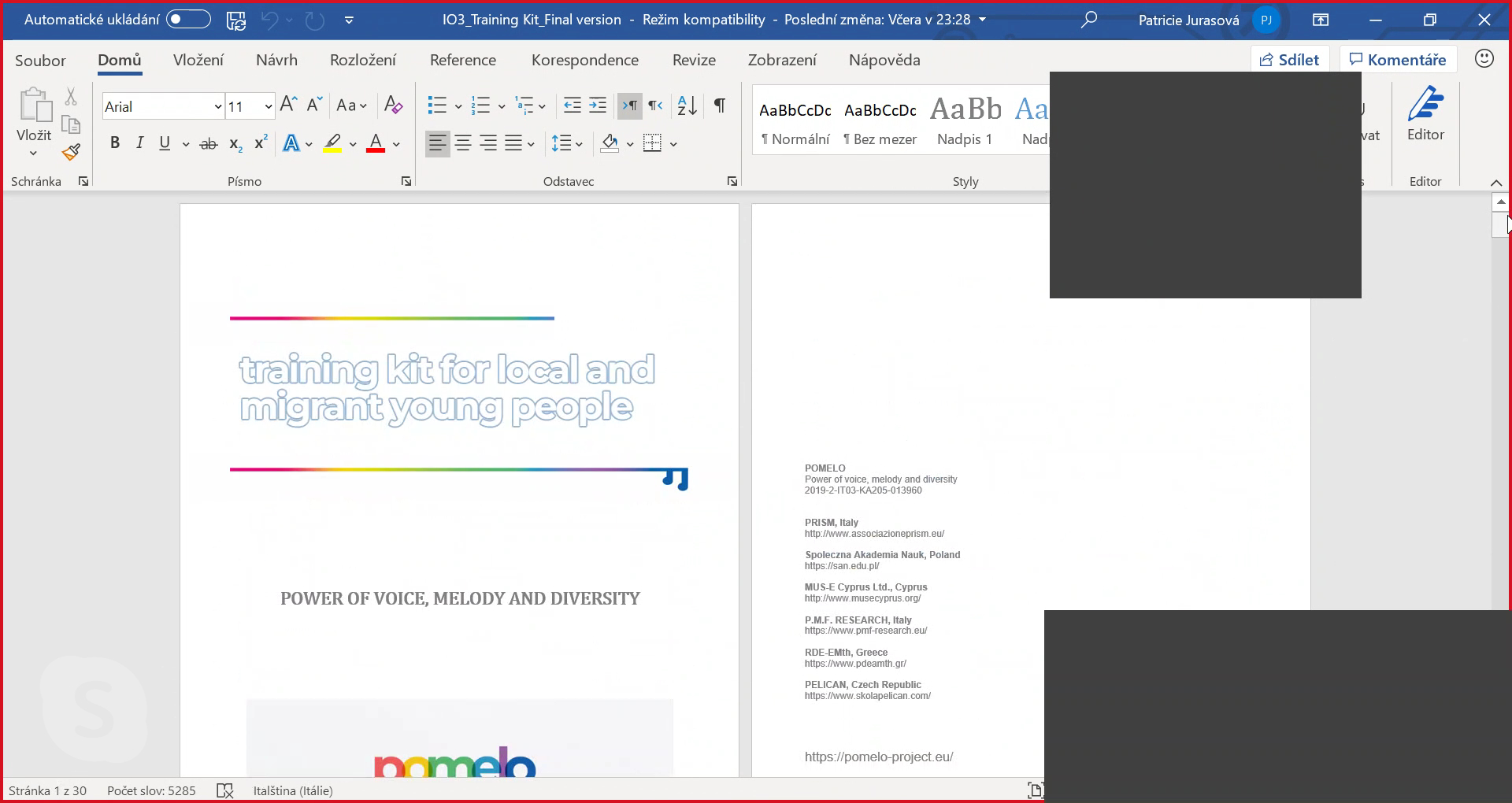Open the Editor proofing tool
Viewport: 1512px width, 803px height.
[x=1425, y=115]
